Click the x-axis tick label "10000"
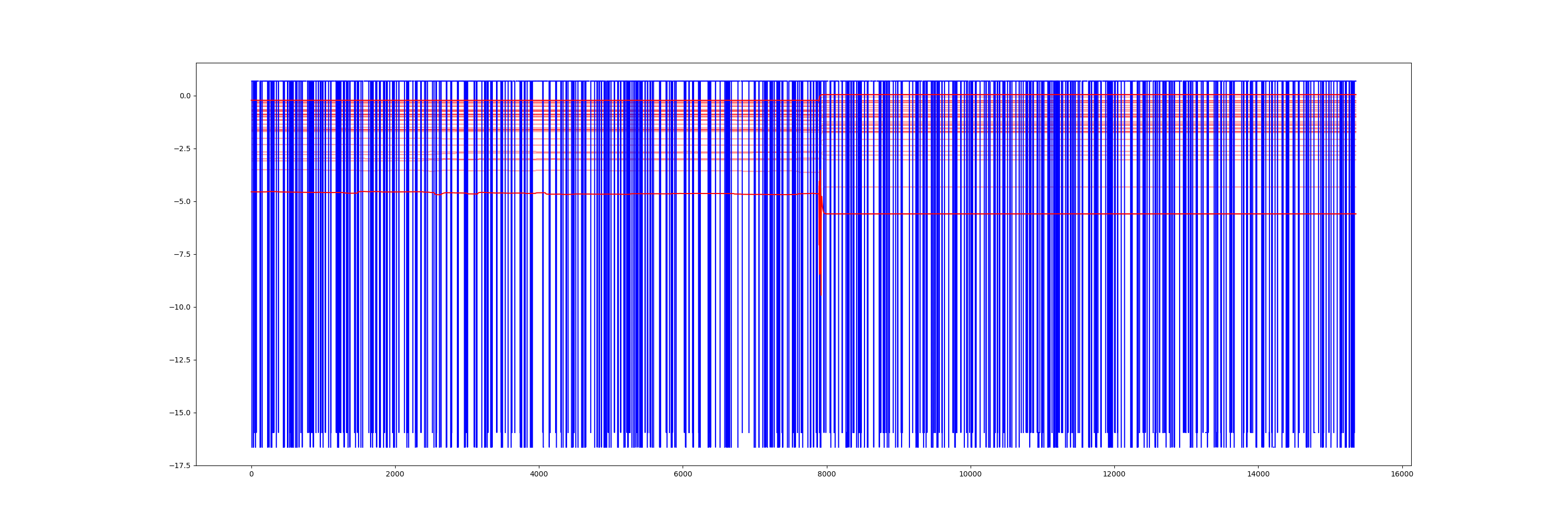1568x523 pixels. (970, 474)
